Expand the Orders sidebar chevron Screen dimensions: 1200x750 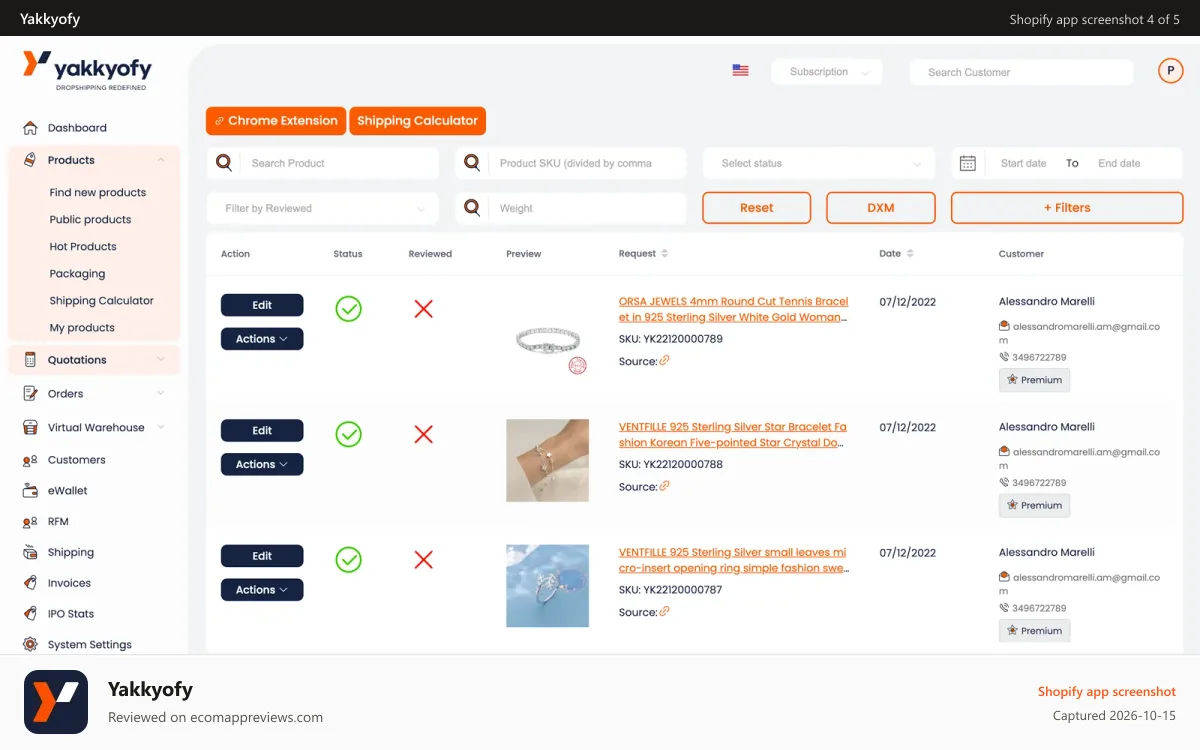coord(161,394)
